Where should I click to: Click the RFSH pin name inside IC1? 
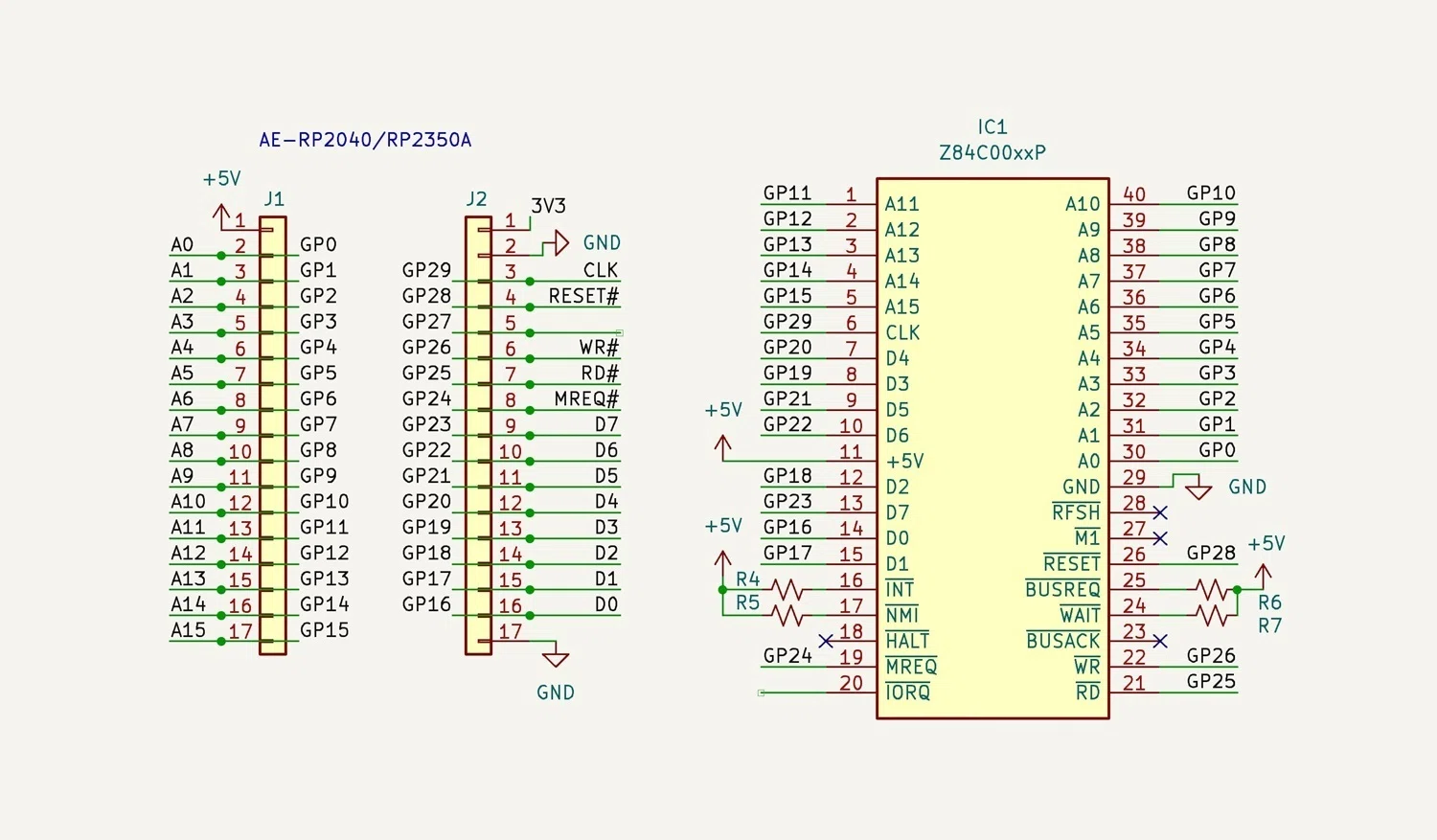pos(1076,512)
